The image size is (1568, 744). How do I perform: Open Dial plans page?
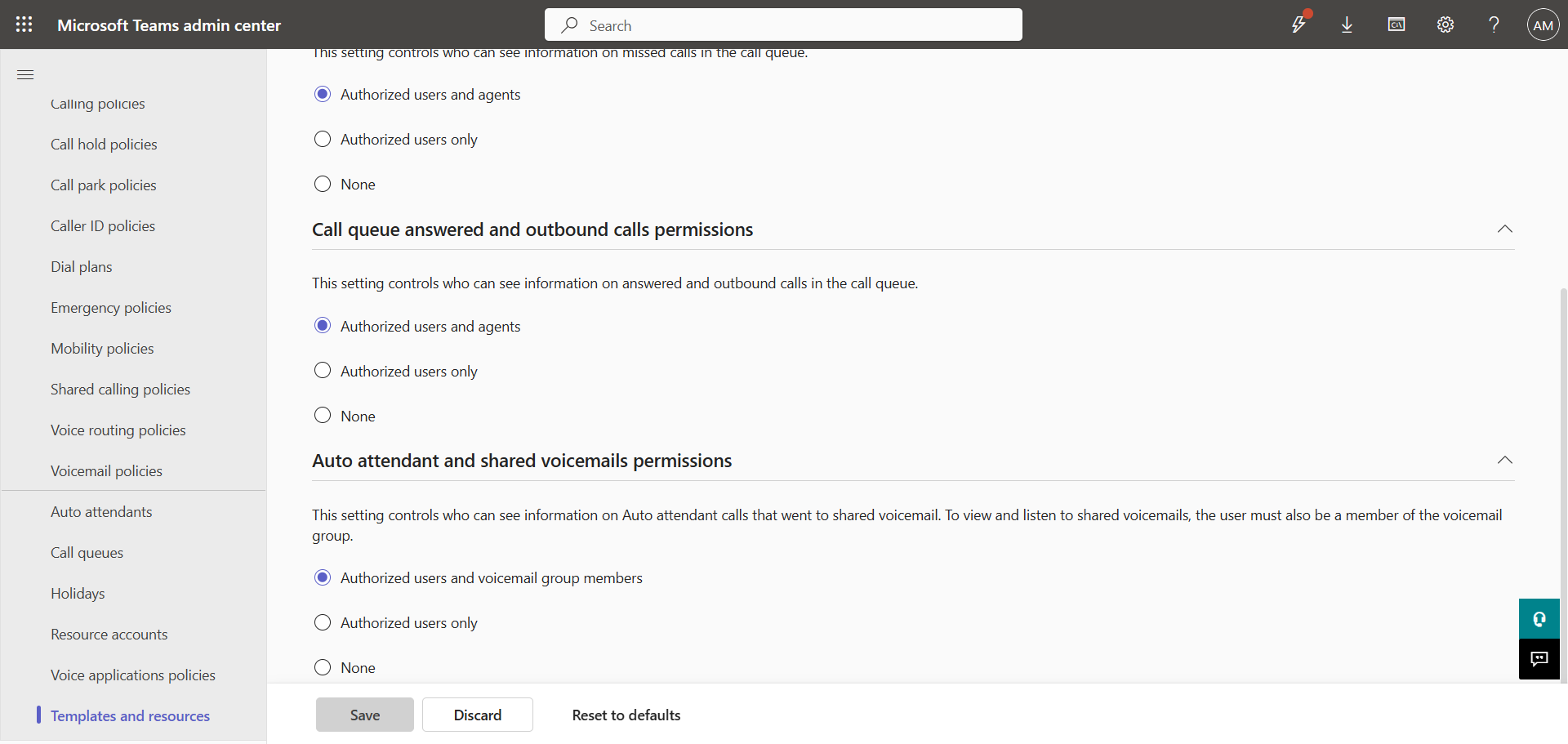(x=82, y=267)
